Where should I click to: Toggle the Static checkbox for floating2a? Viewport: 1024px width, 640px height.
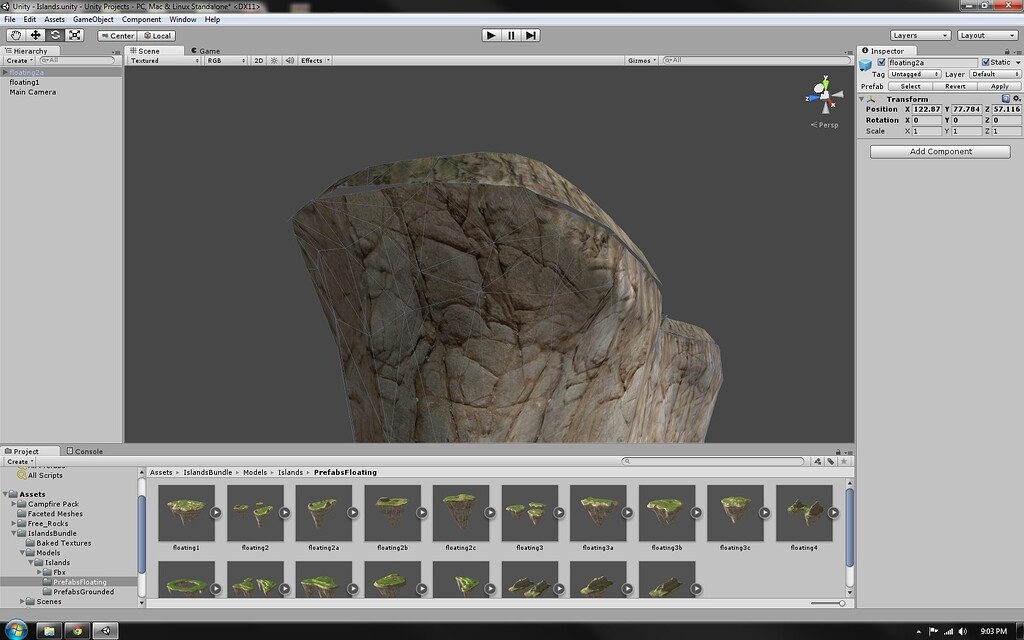(x=986, y=62)
